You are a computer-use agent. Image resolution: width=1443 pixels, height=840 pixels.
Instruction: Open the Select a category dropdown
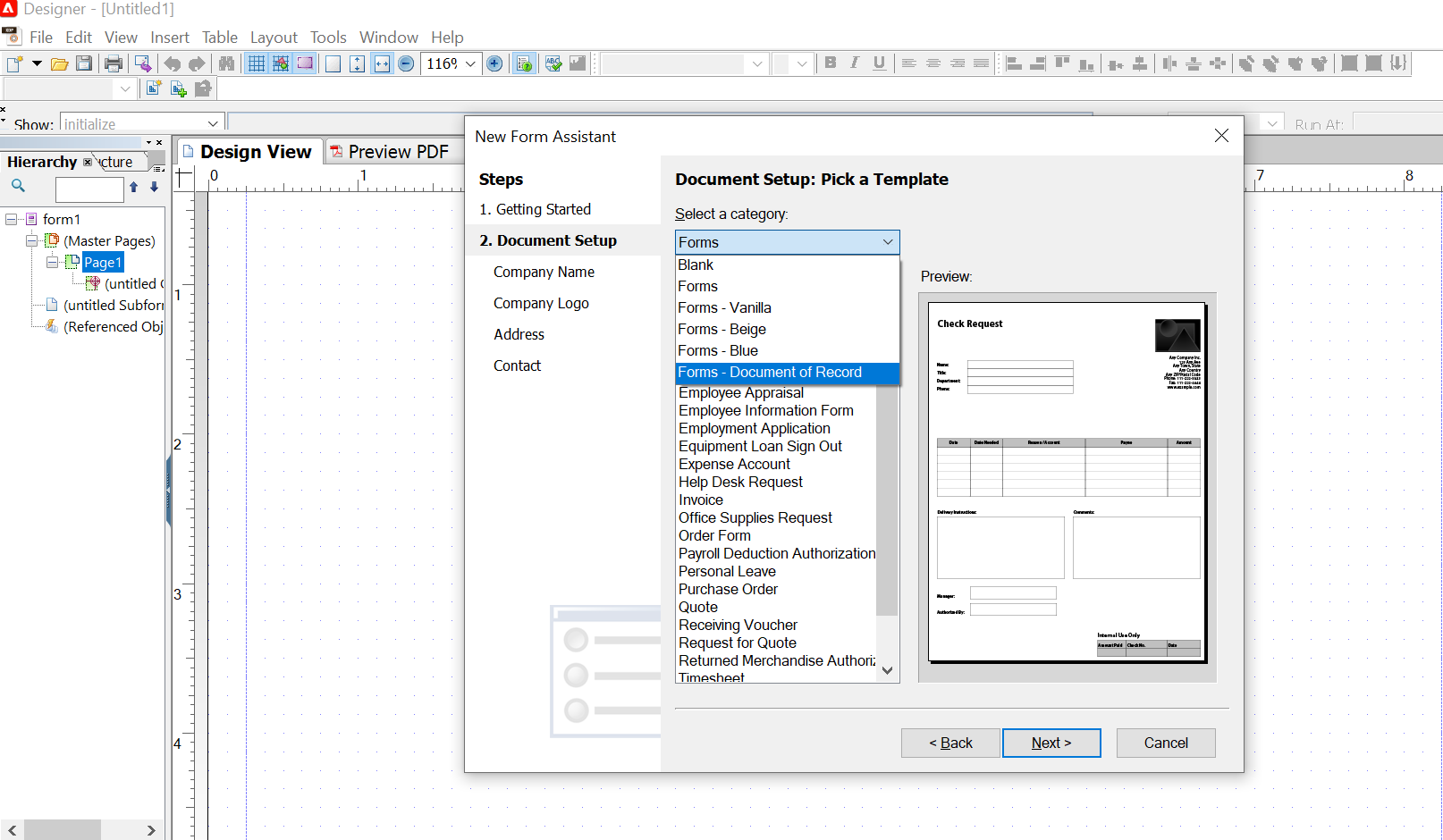[787, 242]
